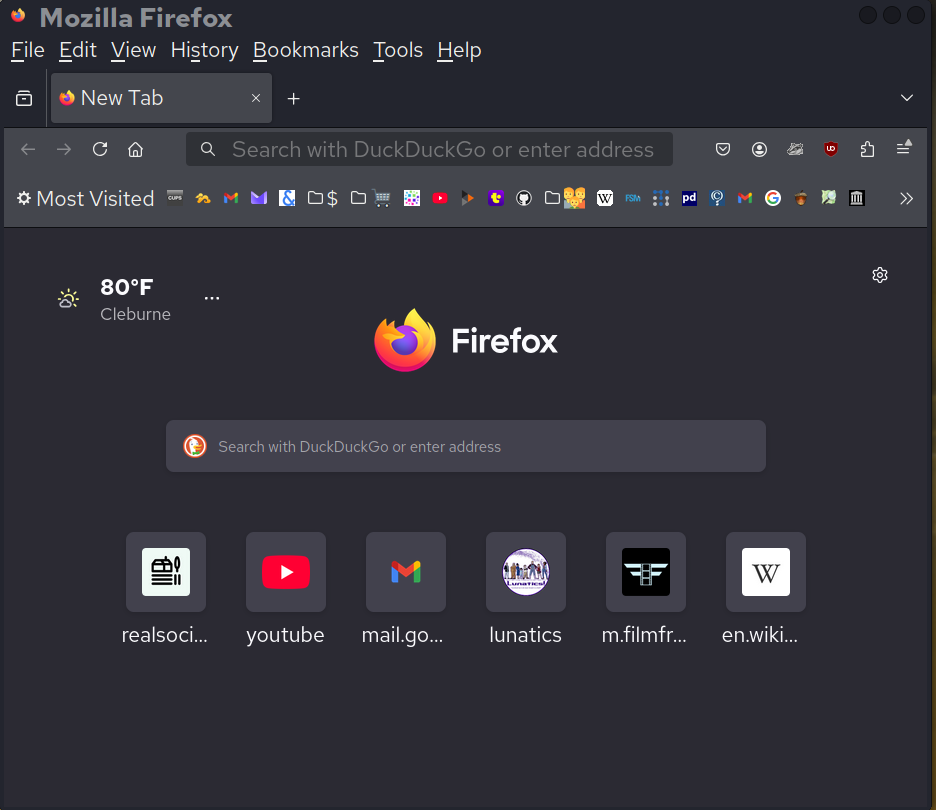The width and height of the screenshot is (936, 810).
Task: Open the GitHub bookmark icon
Action: 523,198
